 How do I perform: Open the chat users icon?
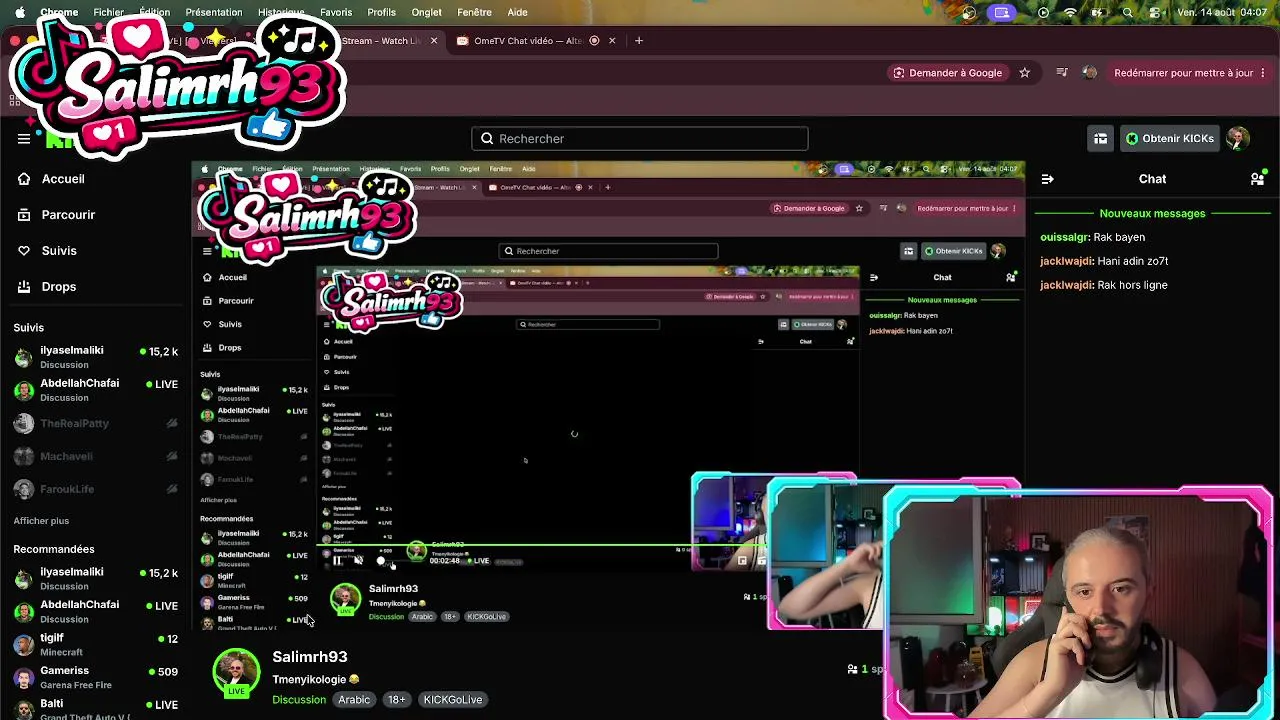coord(1257,179)
